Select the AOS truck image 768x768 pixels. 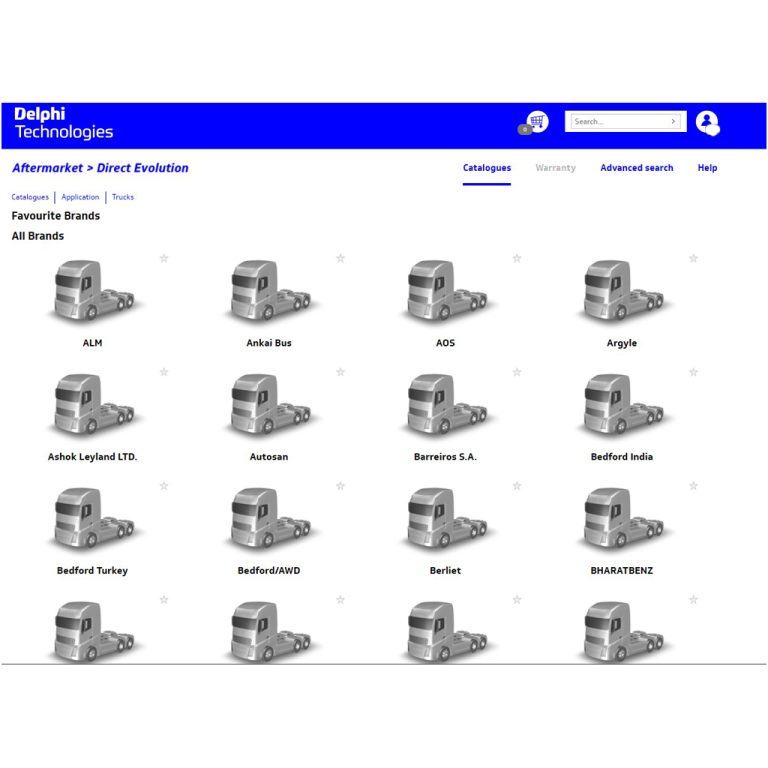pos(446,290)
